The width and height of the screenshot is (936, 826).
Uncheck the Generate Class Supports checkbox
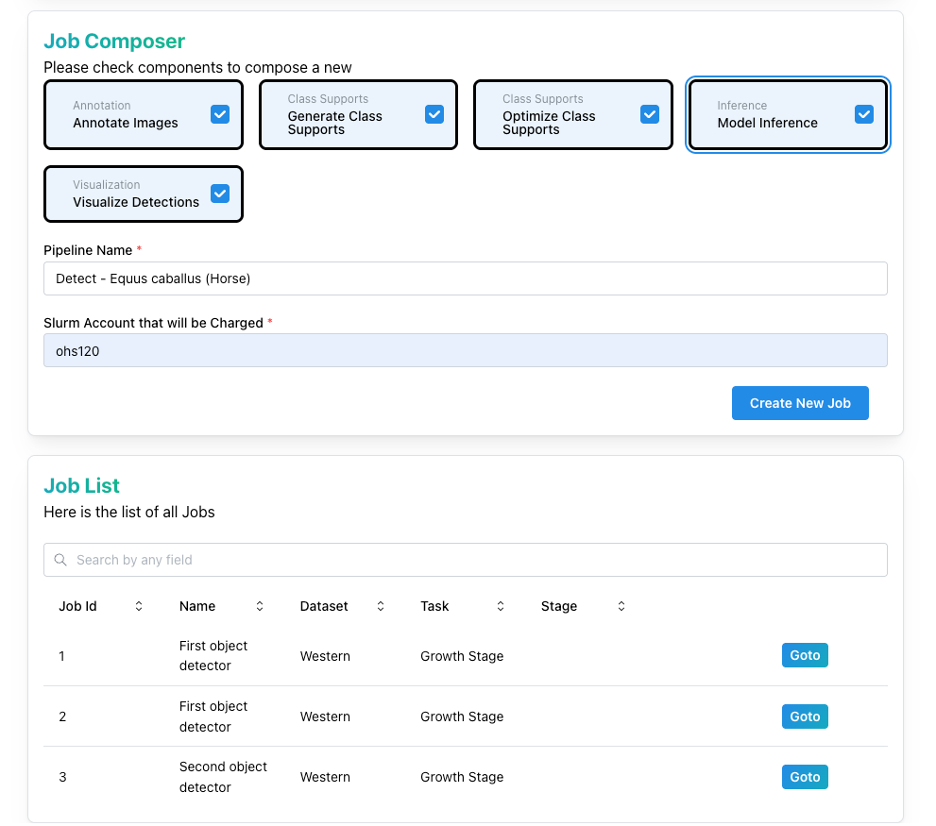pyautogui.click(x=434, y=114)
